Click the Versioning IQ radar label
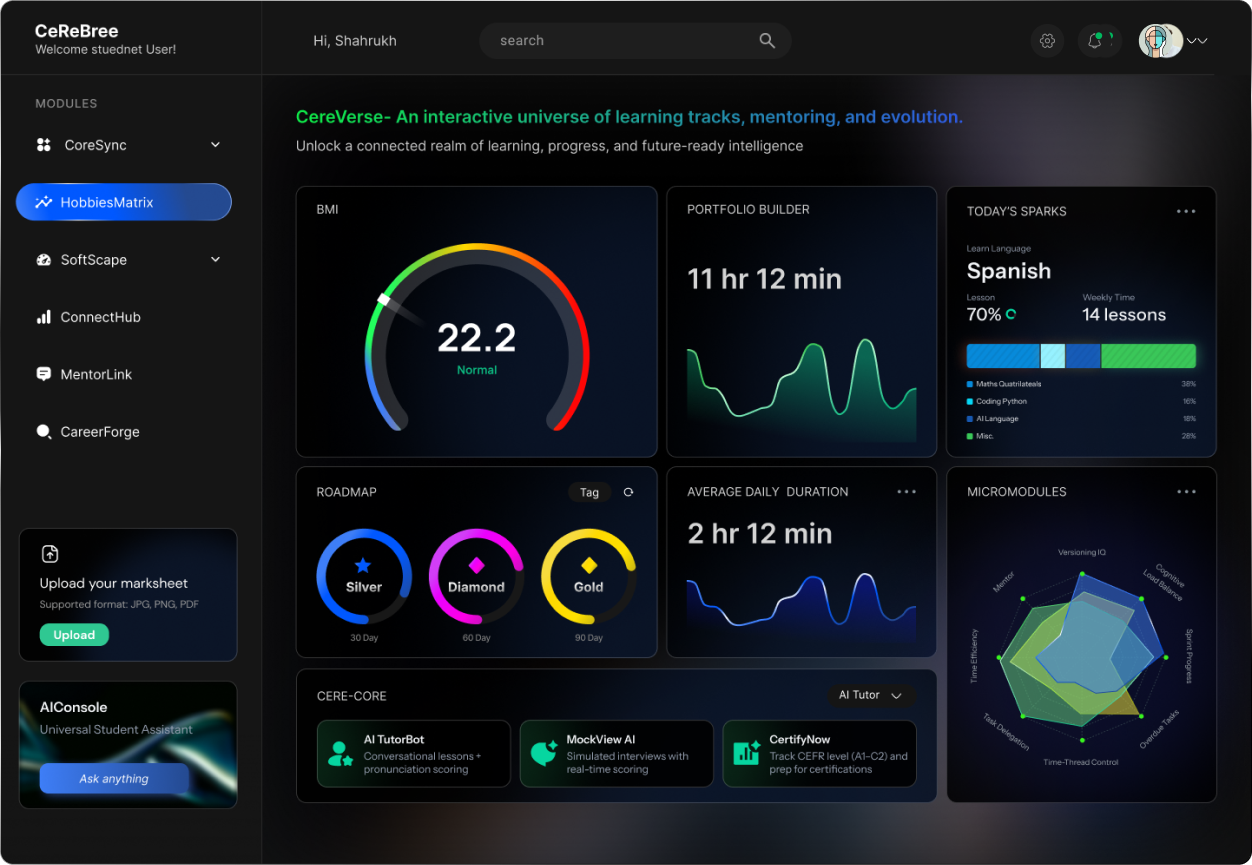 pos(1082,552)
